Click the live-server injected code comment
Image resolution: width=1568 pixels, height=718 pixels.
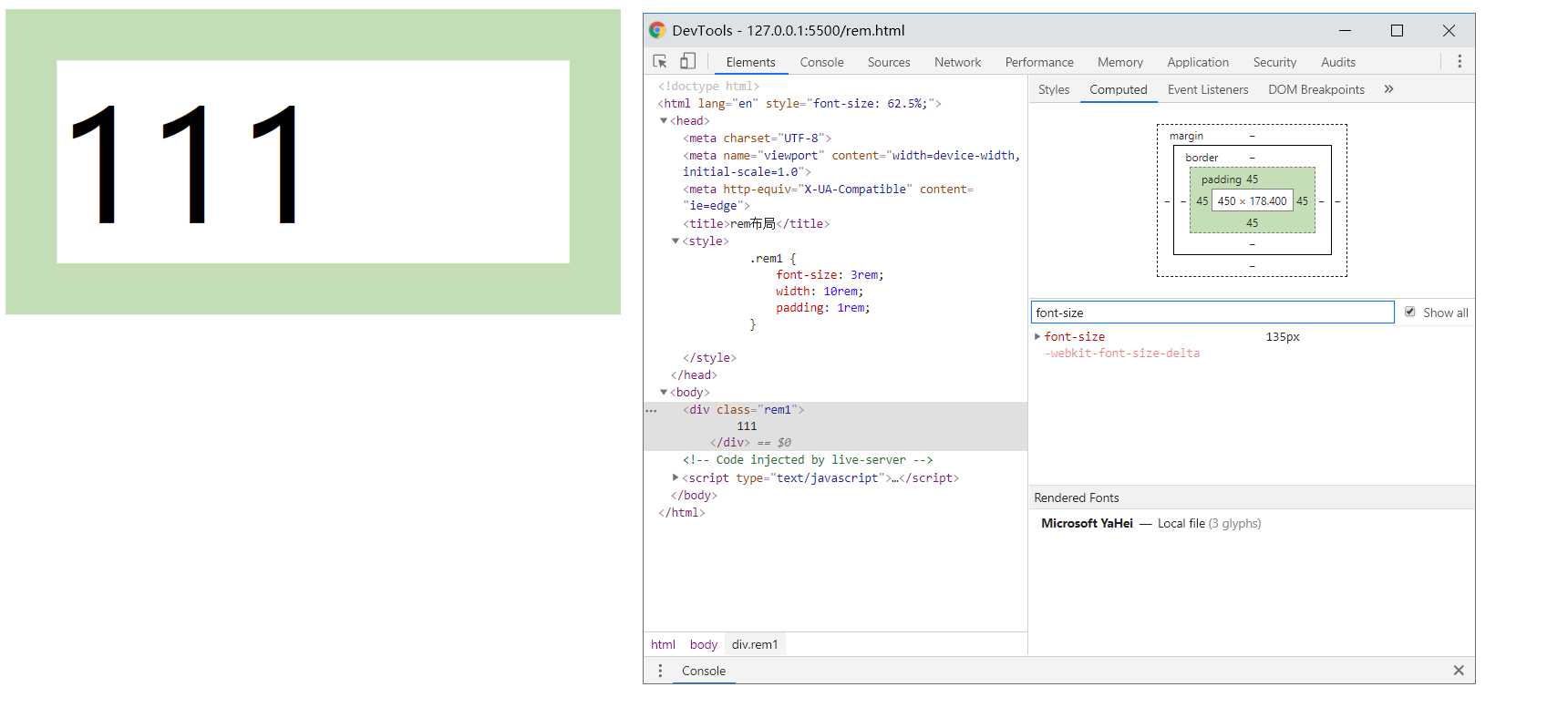(x=808, y=460)
